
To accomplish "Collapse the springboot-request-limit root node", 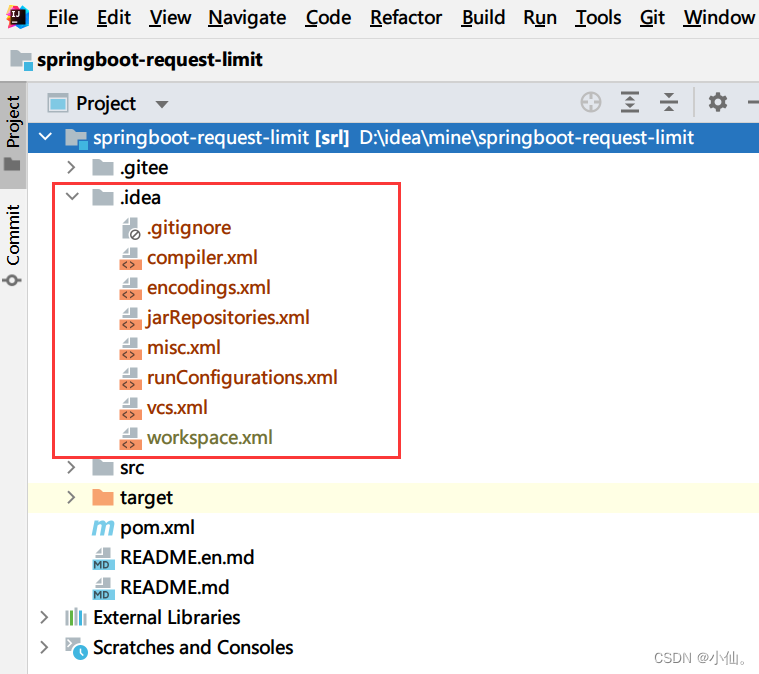I will 46,137.
